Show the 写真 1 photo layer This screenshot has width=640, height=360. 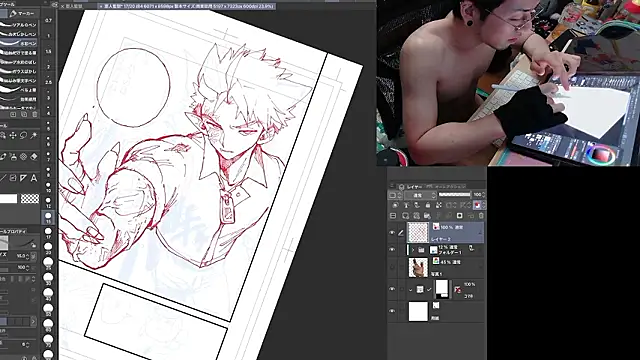tap(392, 267)
